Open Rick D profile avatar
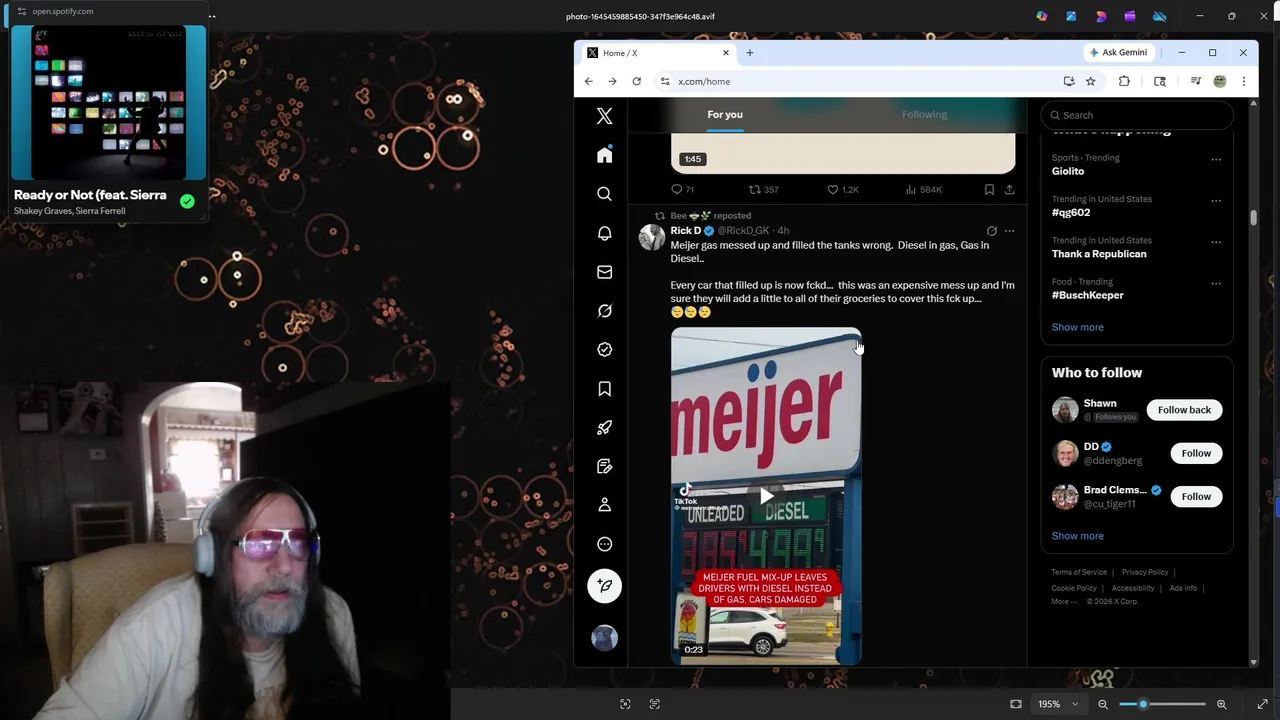 point(652,237)
